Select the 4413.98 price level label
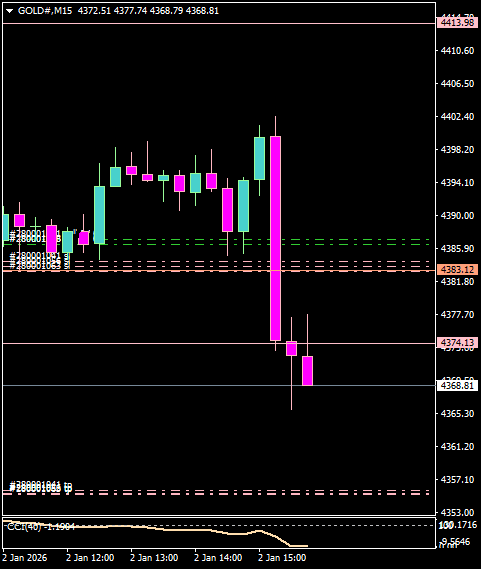Image resolution: width=481 pixels, height=569 pixels. click(x=458, y=22)
